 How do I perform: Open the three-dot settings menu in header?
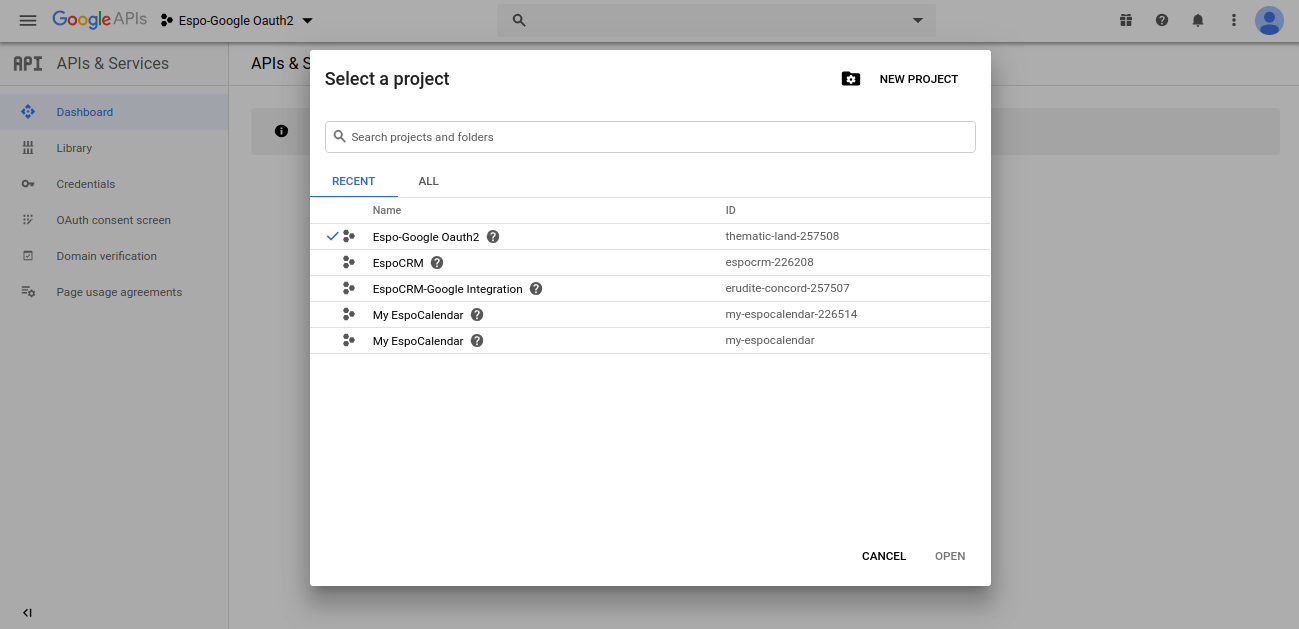pos(1234,20)
